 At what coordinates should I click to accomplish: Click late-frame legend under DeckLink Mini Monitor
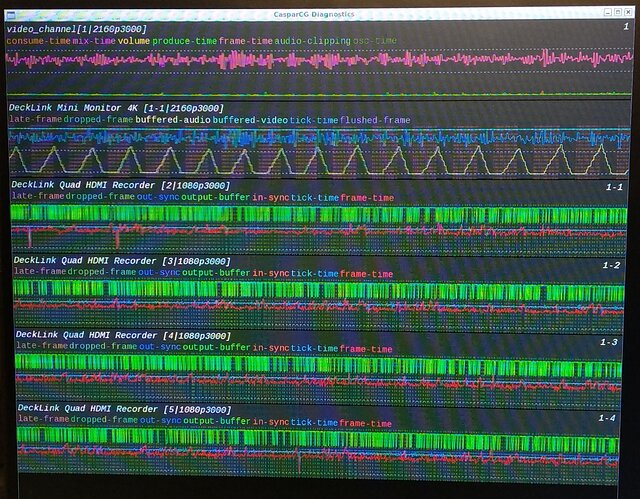coord(36,119)
